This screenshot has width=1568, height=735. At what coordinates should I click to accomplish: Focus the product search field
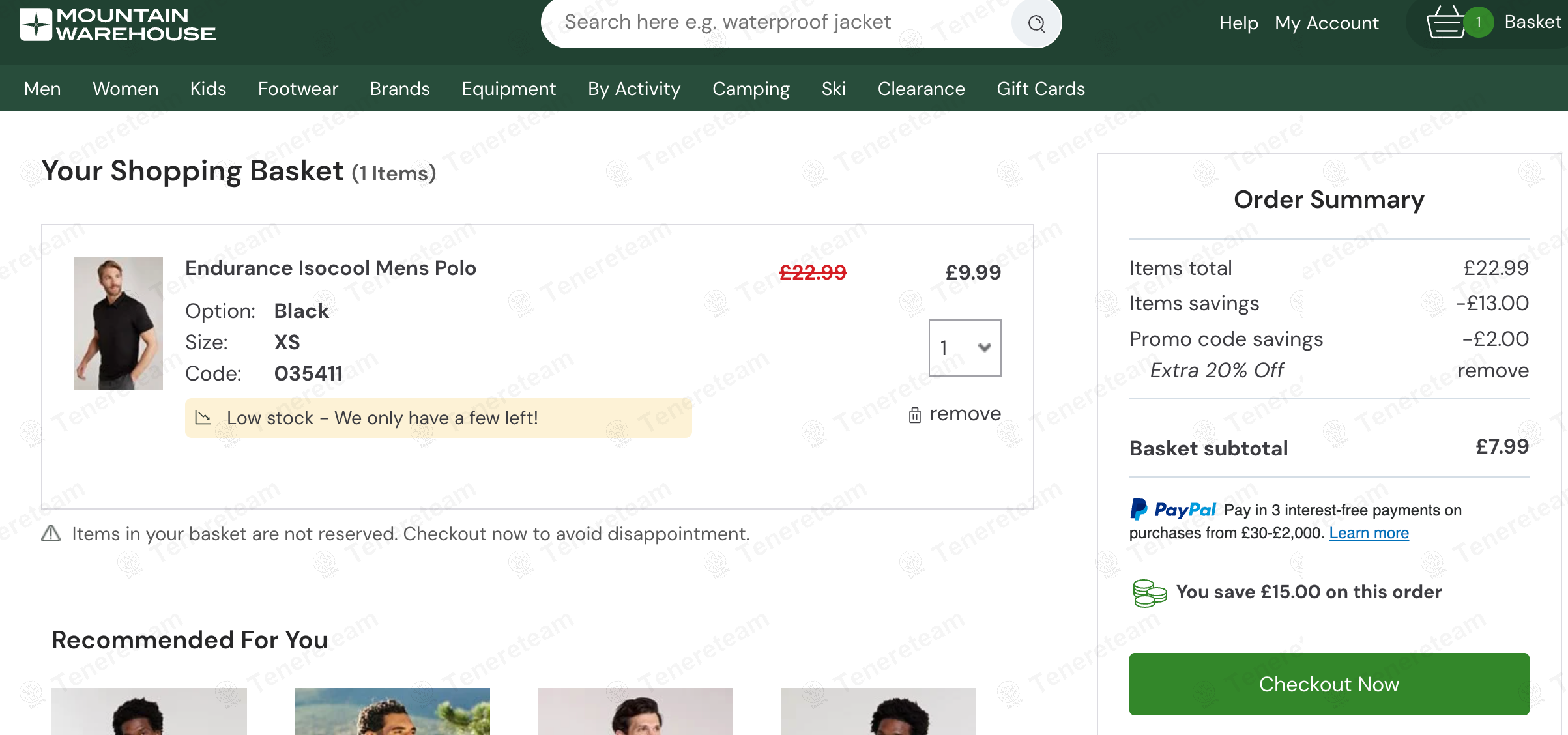pos(776,23)
